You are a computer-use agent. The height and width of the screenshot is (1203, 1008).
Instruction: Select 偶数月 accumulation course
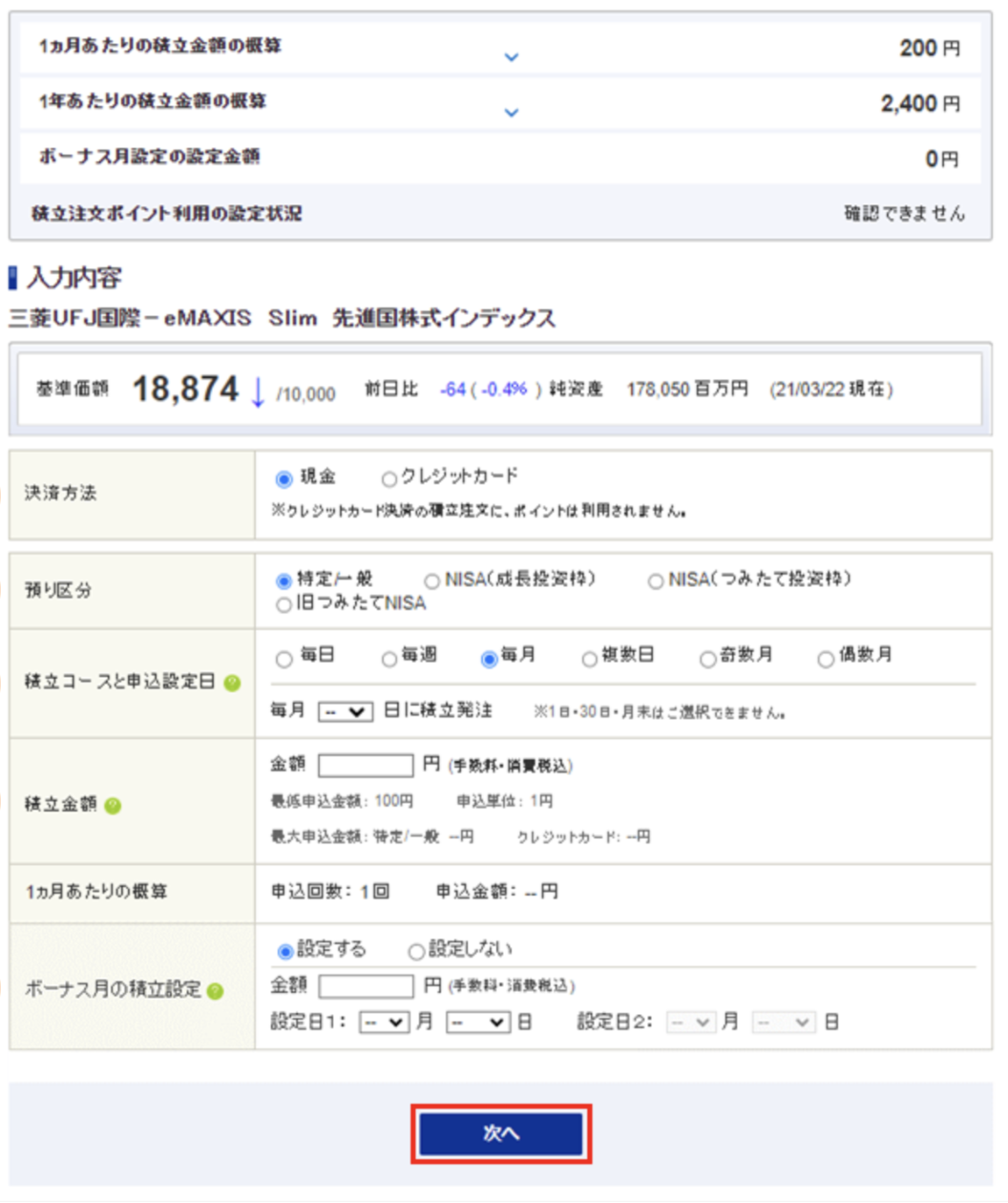coord(826,659)
